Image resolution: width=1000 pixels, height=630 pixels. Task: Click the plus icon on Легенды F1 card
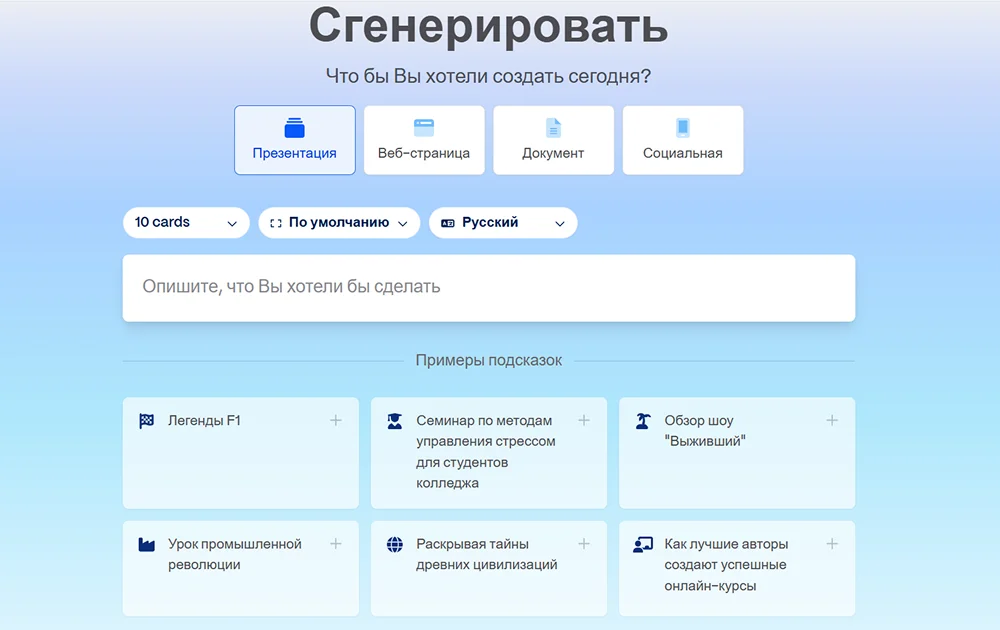(x=336, y=421)
